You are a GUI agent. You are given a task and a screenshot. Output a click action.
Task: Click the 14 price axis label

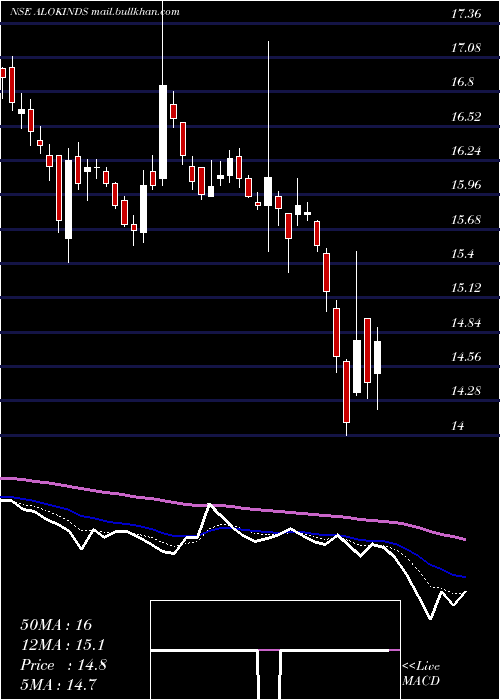click(458, 425)
